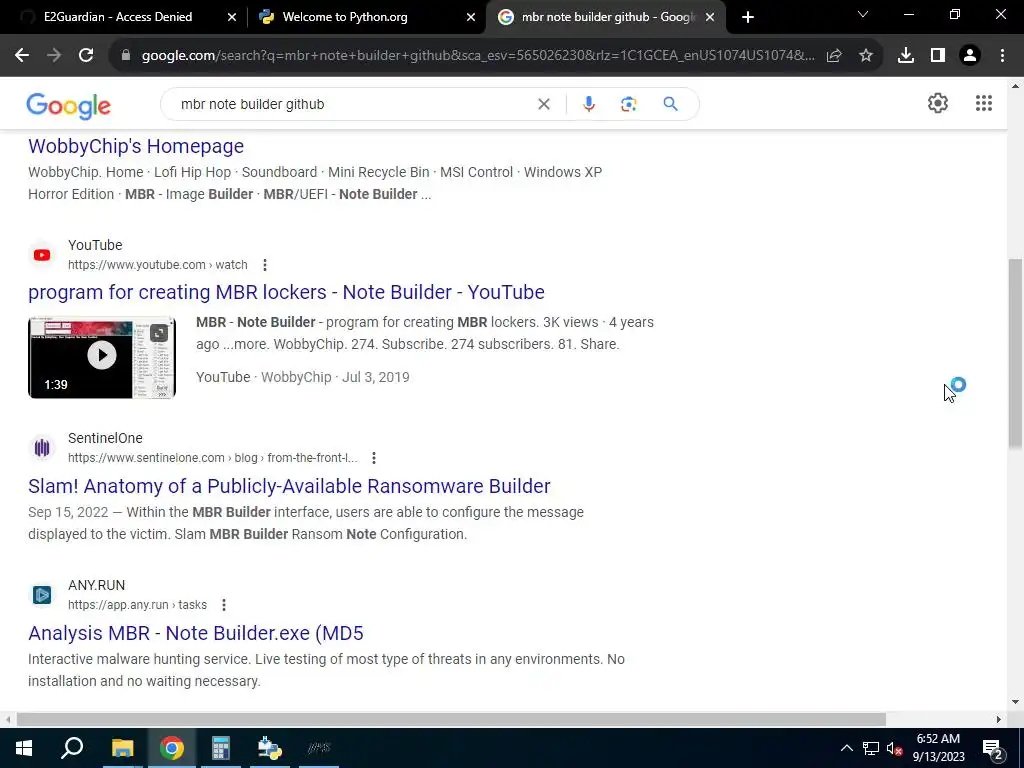The height and width of the screenshot is (768, 1024).
Task: Click the sentinelone.com blog URL text
Action: pyautogui.click(x=212, y=458)
